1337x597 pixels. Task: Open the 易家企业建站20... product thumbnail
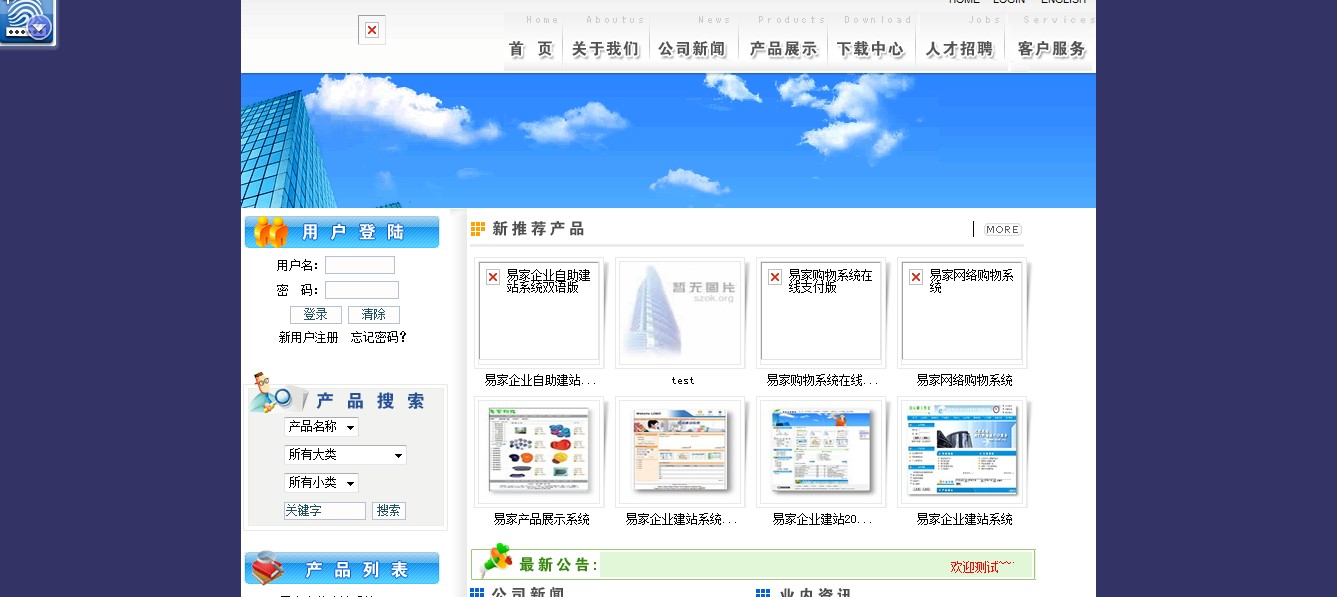point(821,450)
